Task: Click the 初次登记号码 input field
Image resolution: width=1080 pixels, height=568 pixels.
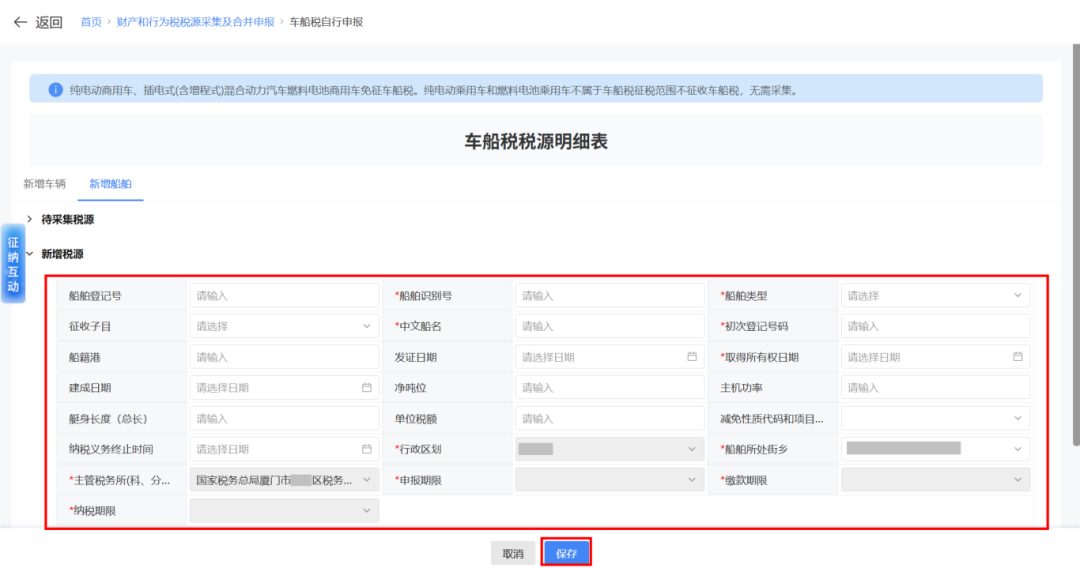Action: point(935,326)
